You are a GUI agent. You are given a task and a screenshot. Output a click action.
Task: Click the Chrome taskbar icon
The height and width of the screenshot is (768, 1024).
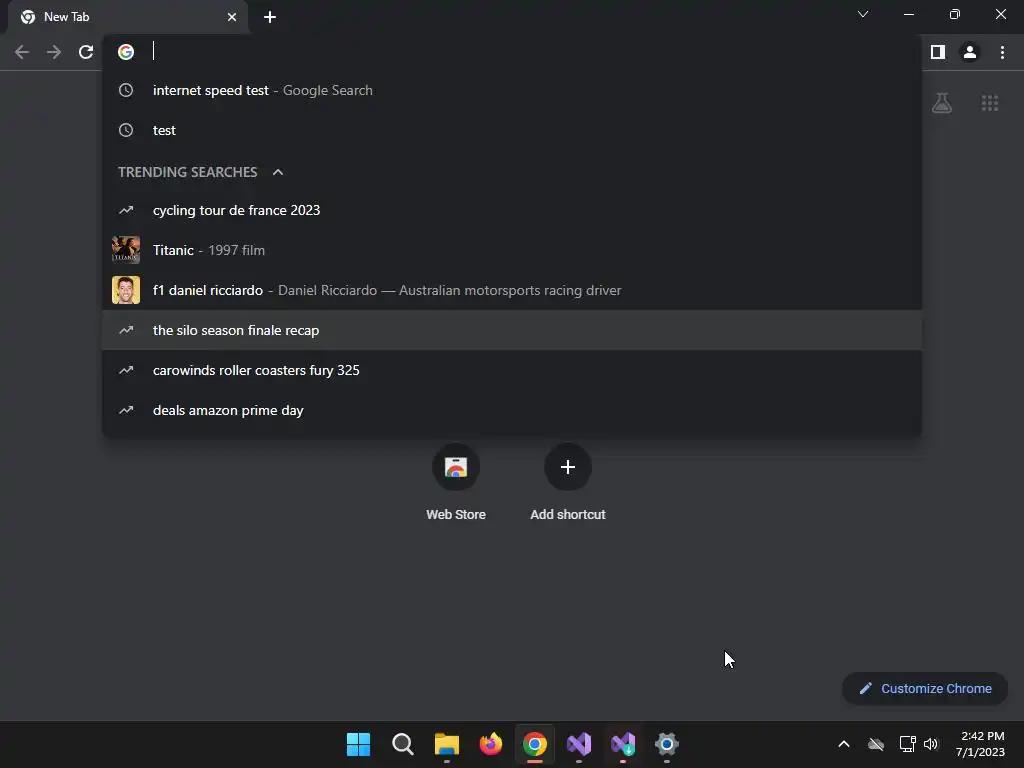click(535, 744)
